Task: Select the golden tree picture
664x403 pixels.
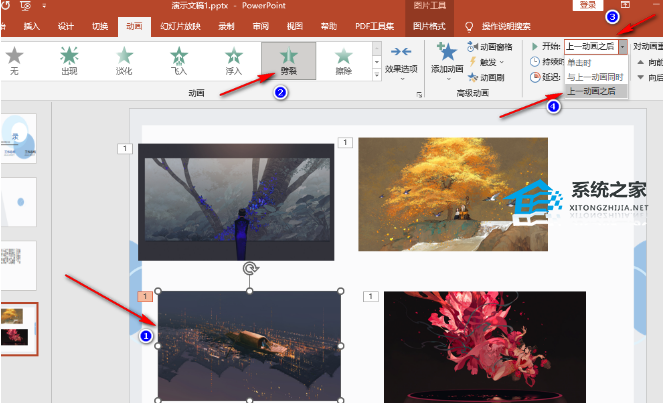Action: coord(453,194)
